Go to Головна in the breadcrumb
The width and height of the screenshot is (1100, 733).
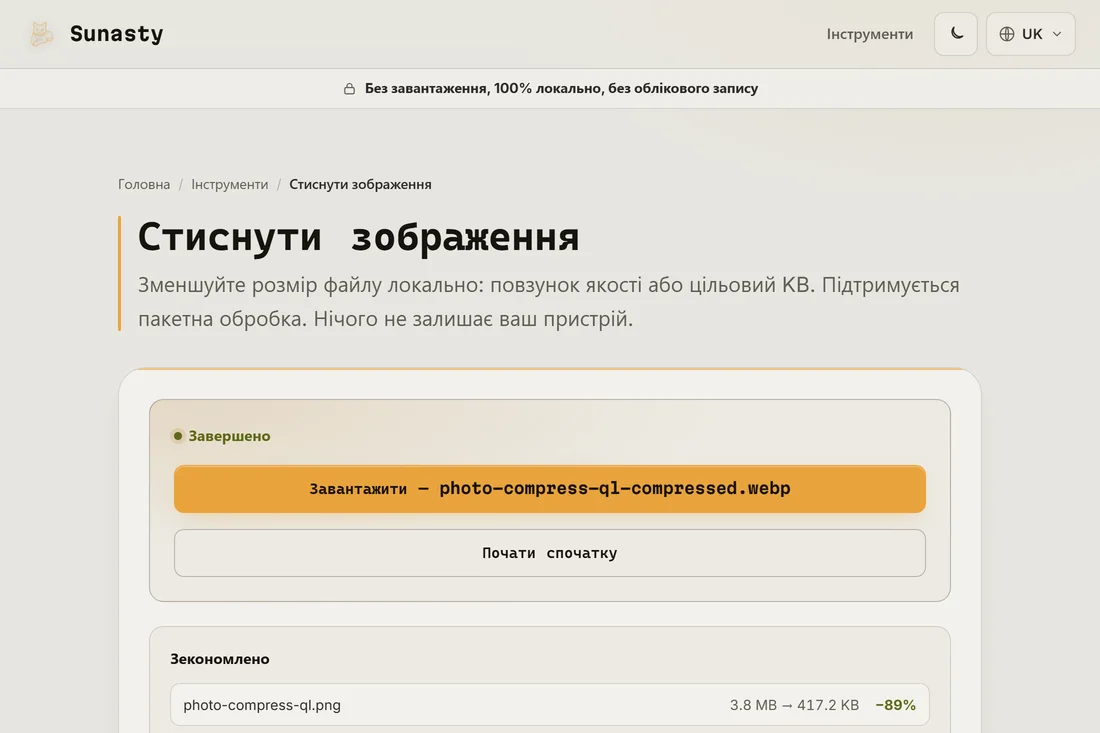pos(144,184)
